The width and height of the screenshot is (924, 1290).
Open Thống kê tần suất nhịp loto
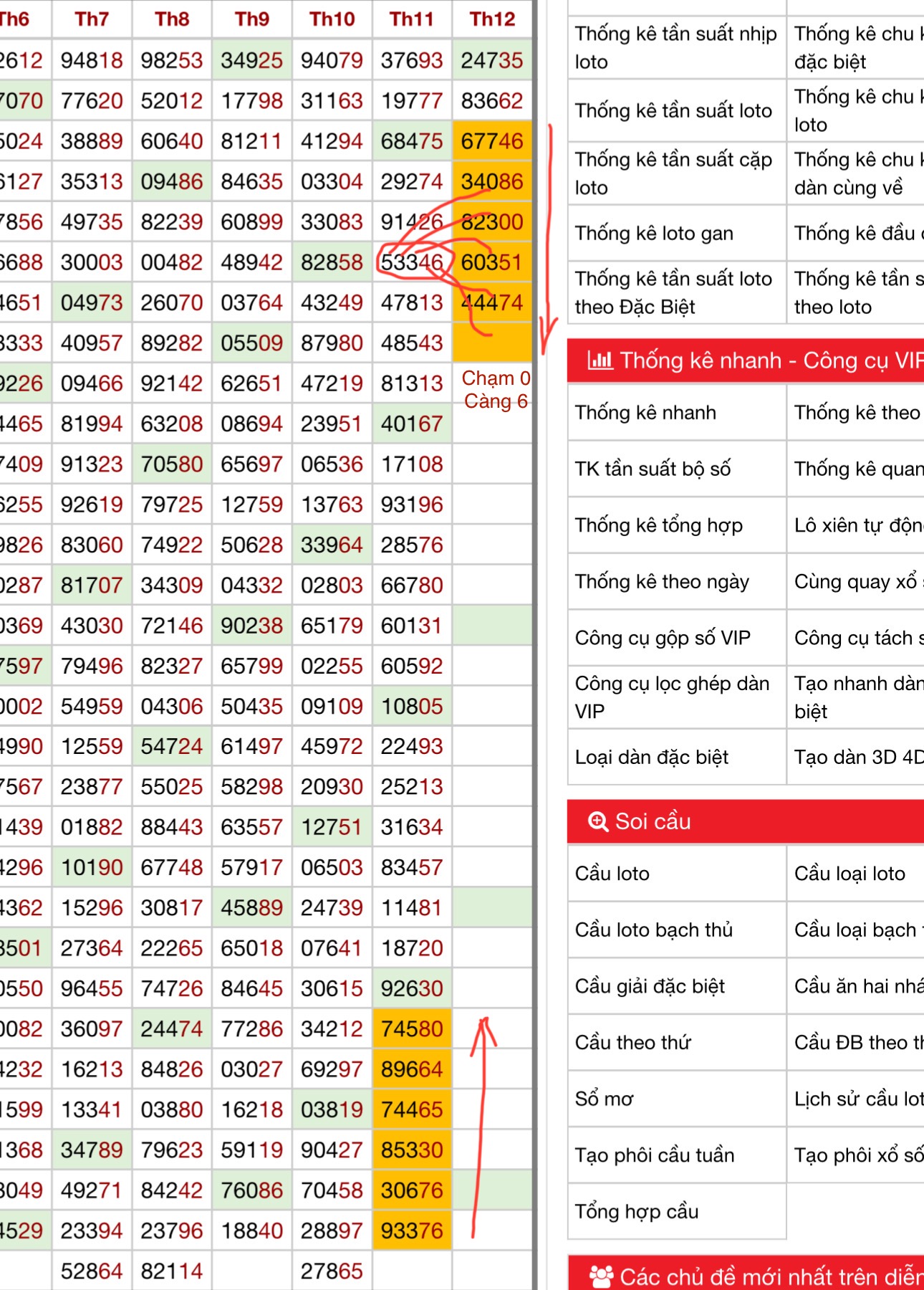click(x=675, y=48)
